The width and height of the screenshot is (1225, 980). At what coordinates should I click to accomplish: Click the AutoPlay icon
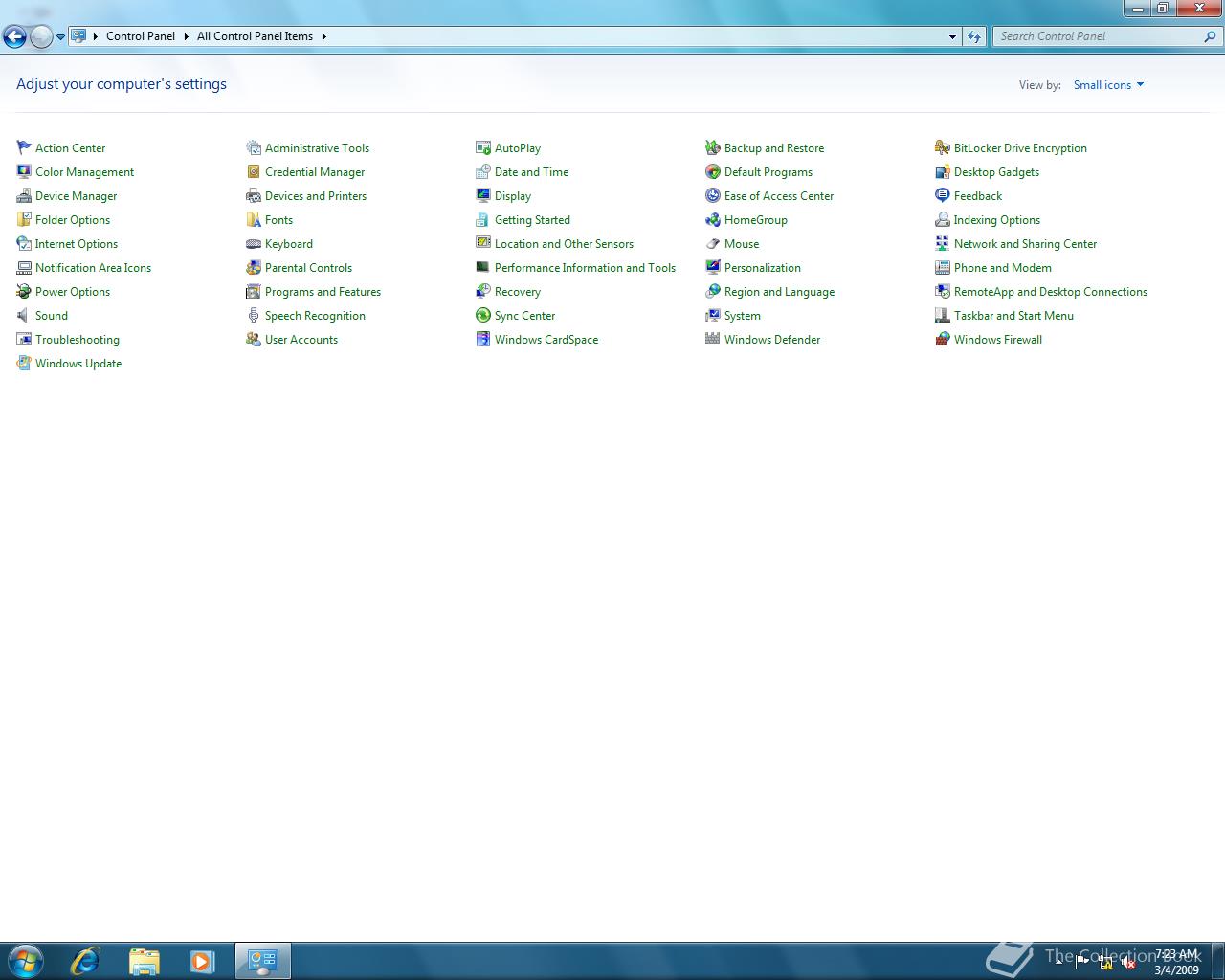click(483, 147)
